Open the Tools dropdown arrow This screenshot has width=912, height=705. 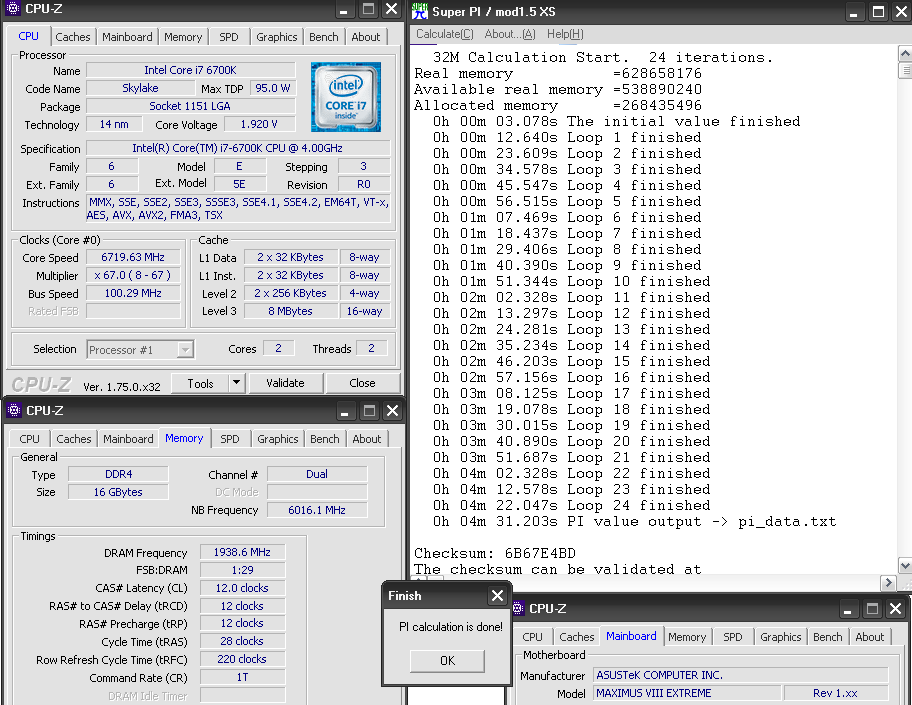pyautogui.click(x=236, y=383)
